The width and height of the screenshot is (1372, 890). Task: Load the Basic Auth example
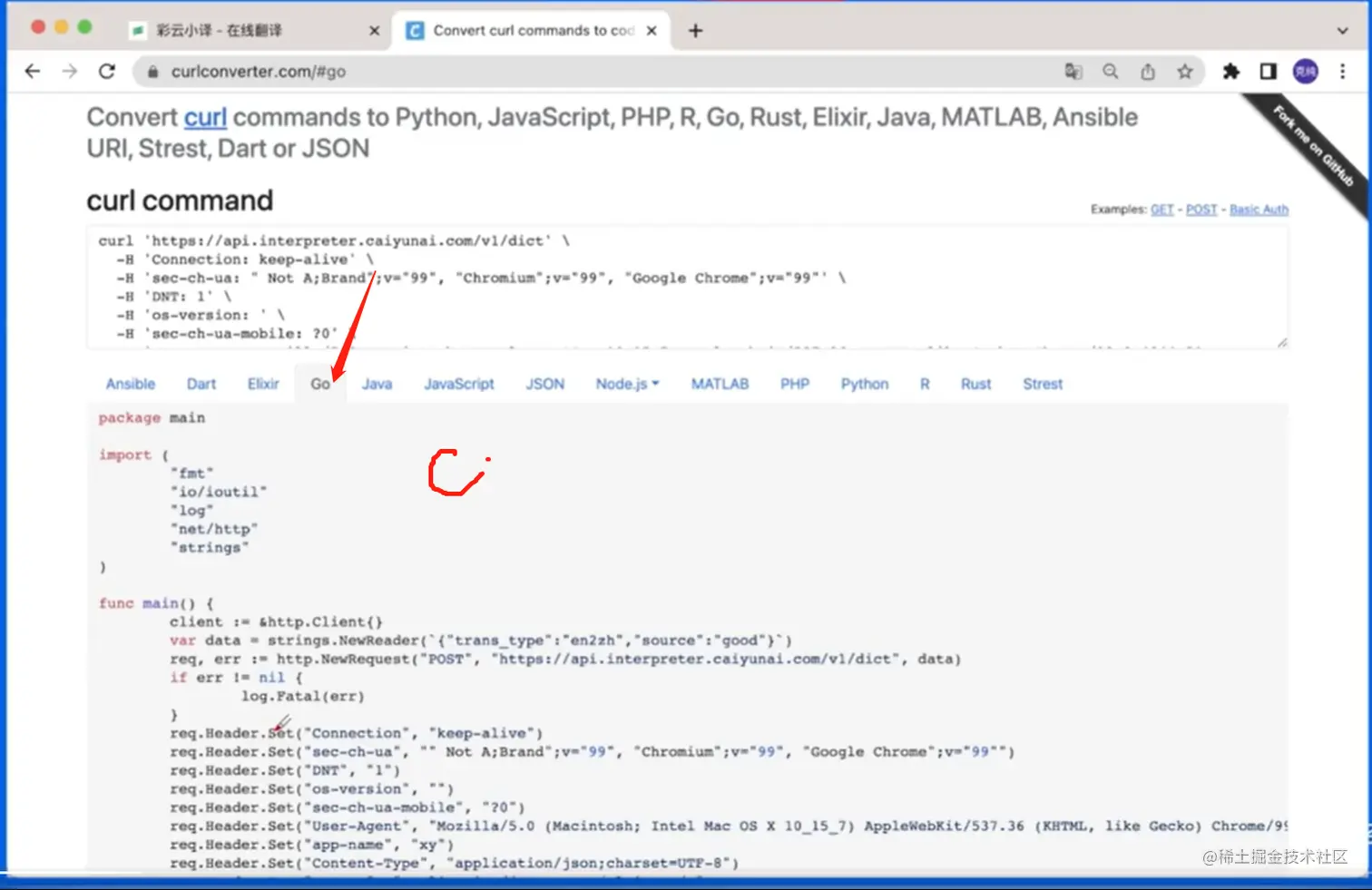[x=1259, y=210]
